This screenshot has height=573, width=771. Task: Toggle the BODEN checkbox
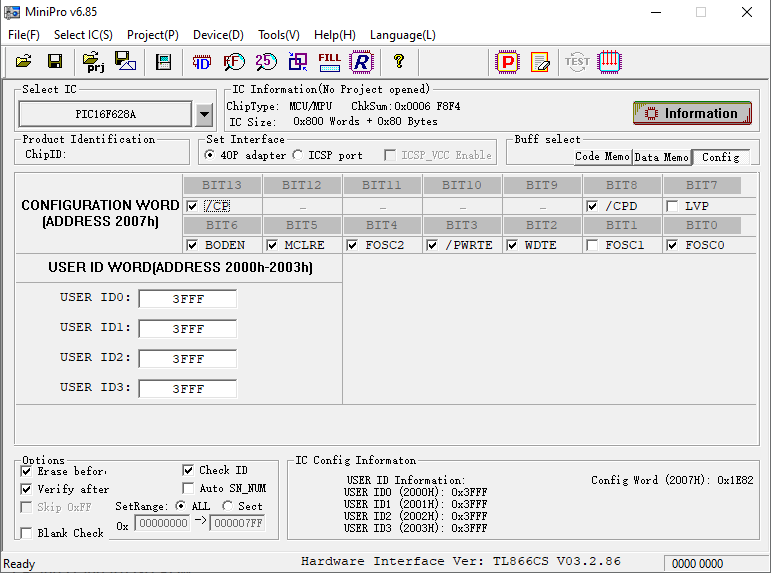pyautogui.click(x=192, y=245)
